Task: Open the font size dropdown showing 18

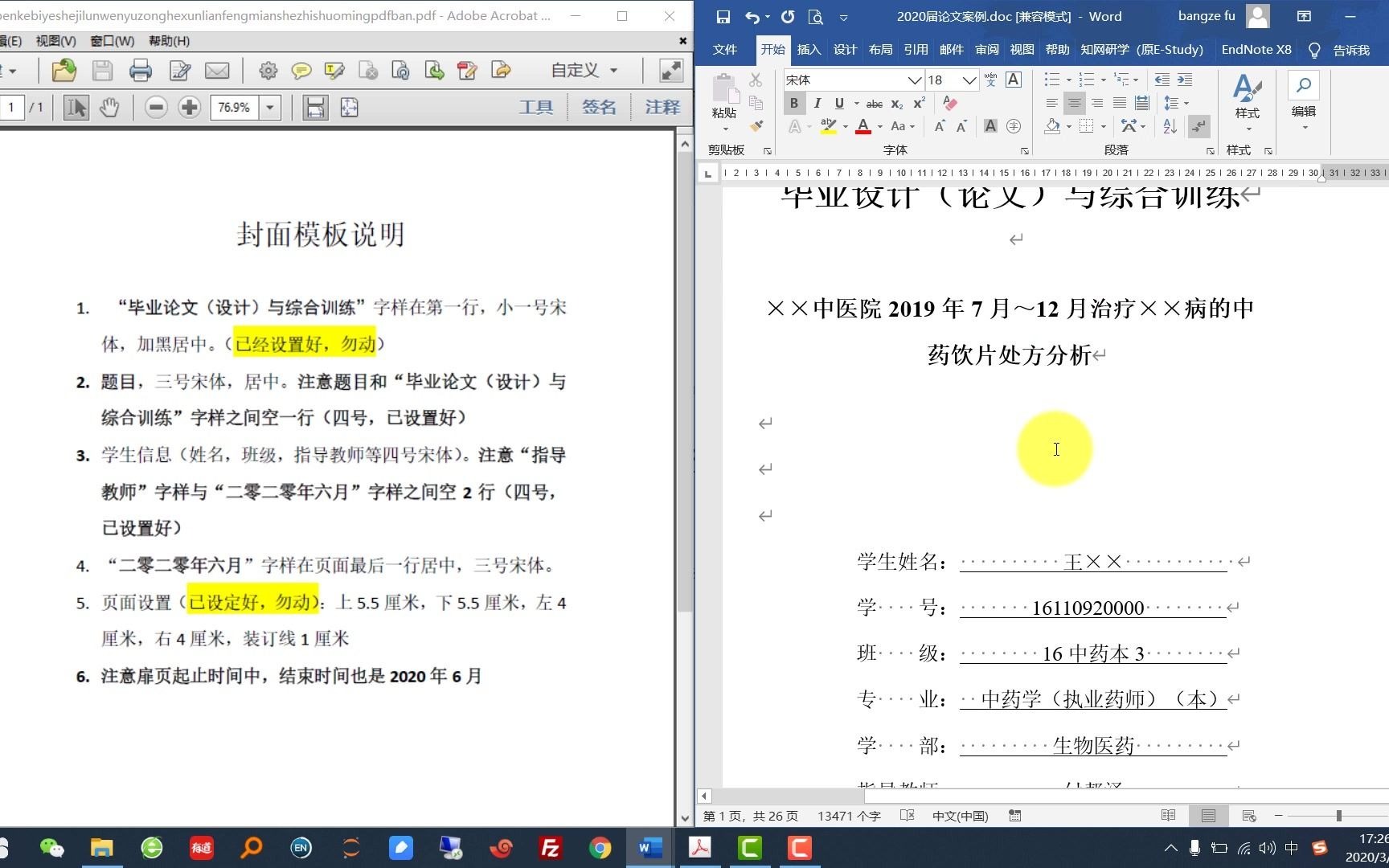Action: click(x=969, y=80)
